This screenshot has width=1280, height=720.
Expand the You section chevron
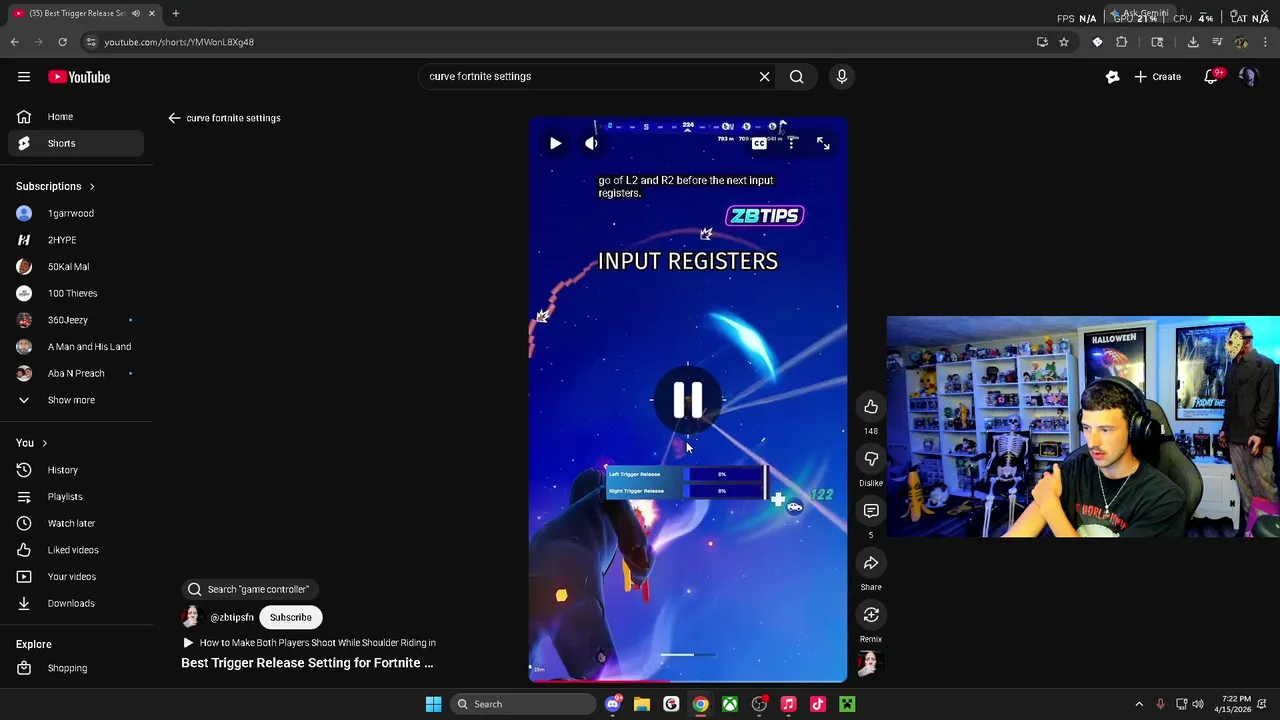44,443
